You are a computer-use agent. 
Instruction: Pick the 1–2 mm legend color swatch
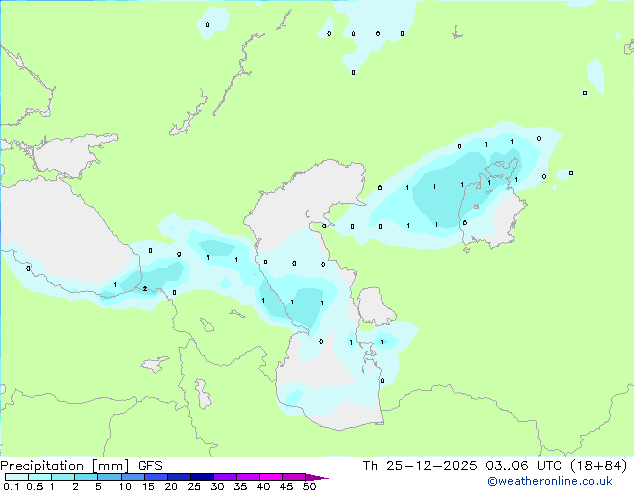pyautogui.click(x=63, y=477)
